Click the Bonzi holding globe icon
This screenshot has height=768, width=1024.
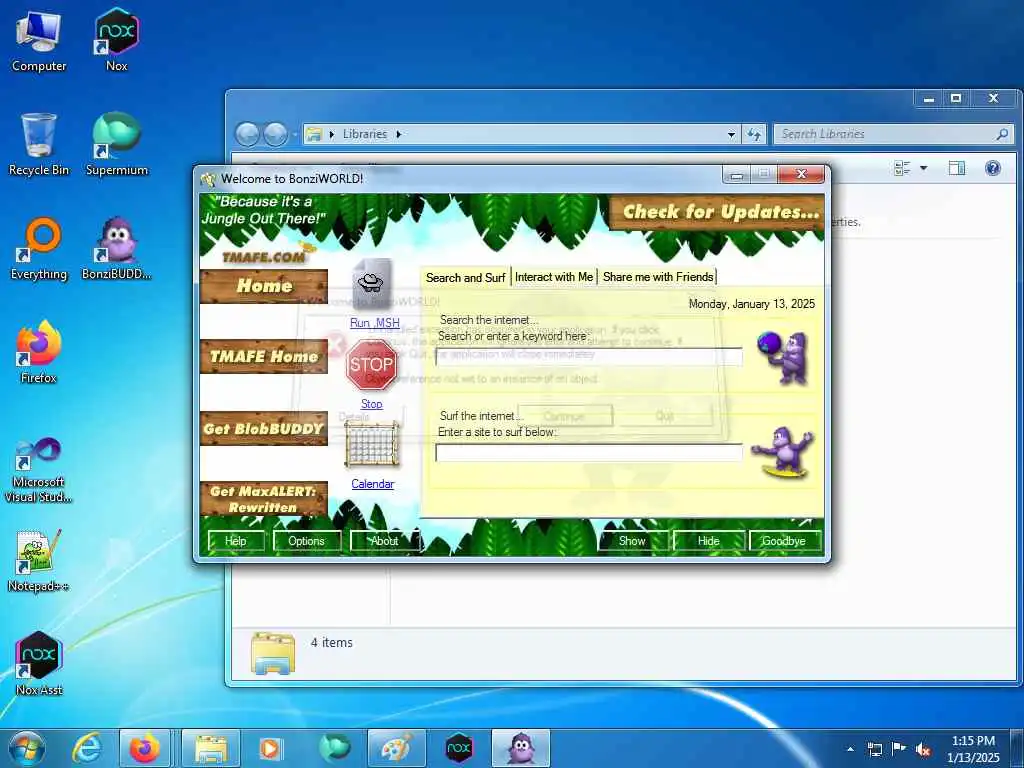click(784, 357)
